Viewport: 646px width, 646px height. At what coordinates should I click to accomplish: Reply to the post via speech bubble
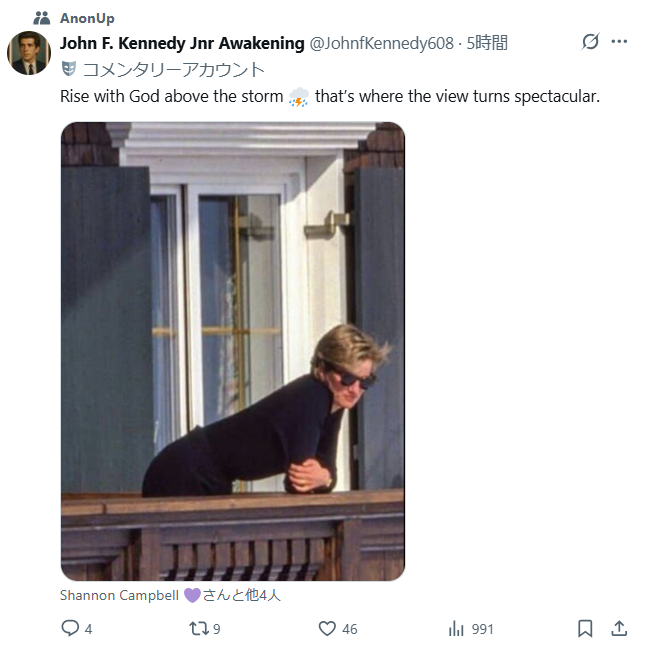point(70,628)
